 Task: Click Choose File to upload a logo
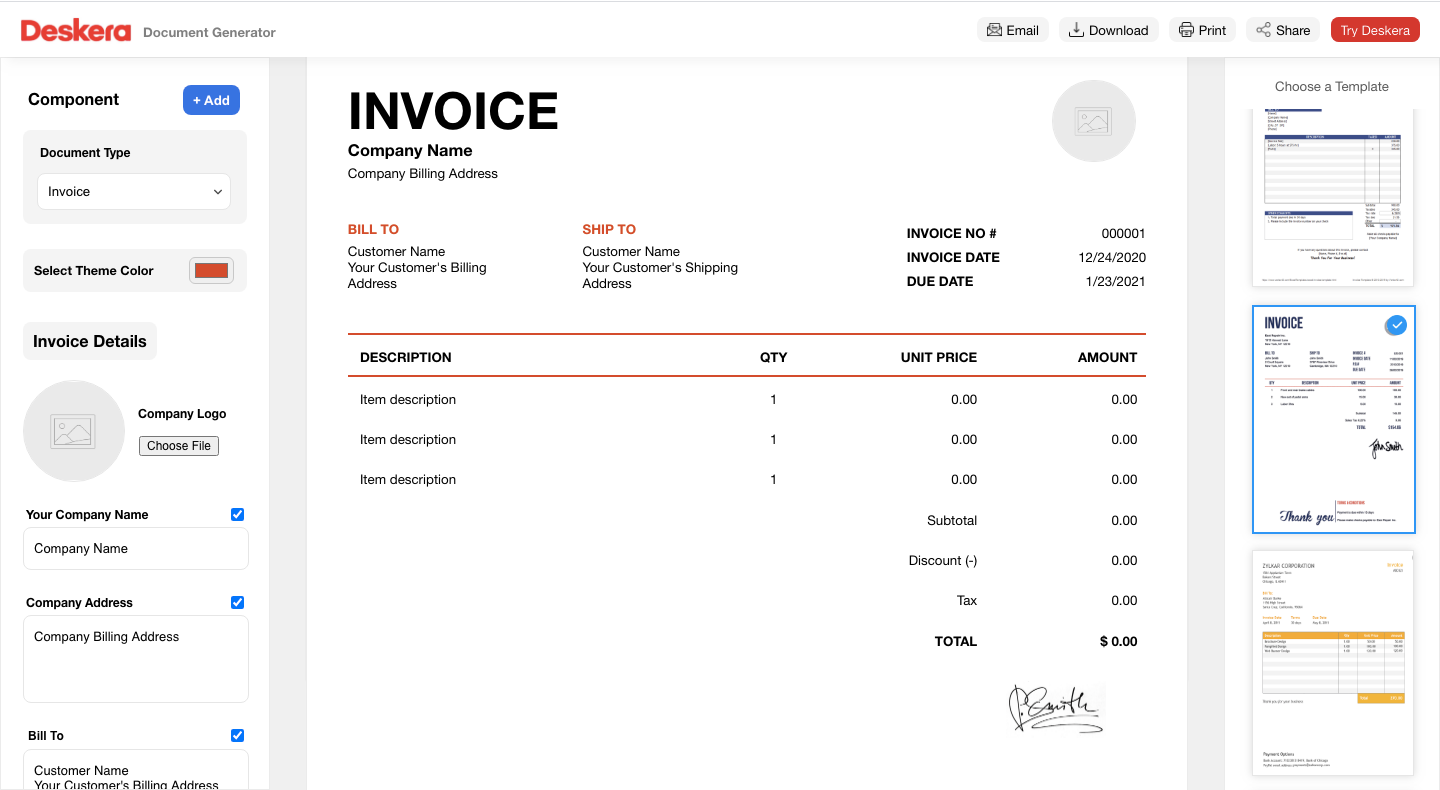(x=178, y=445)
